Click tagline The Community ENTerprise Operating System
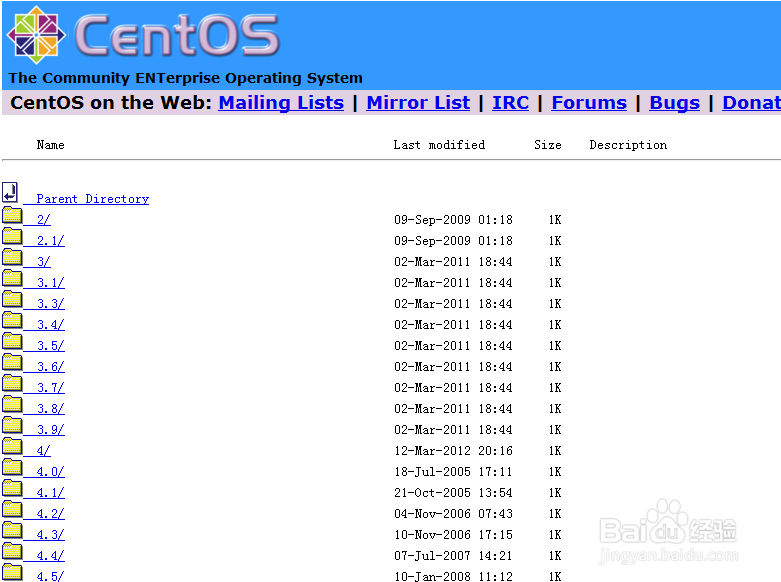781x582 pixels. coord(185,78)
